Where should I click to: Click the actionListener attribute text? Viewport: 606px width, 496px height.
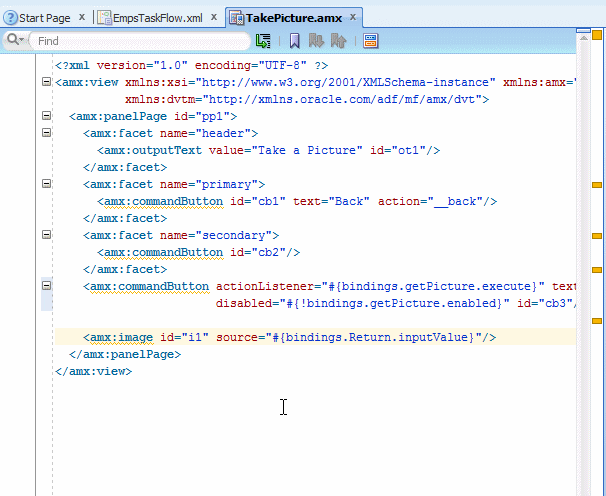click(x=269, y=286)
